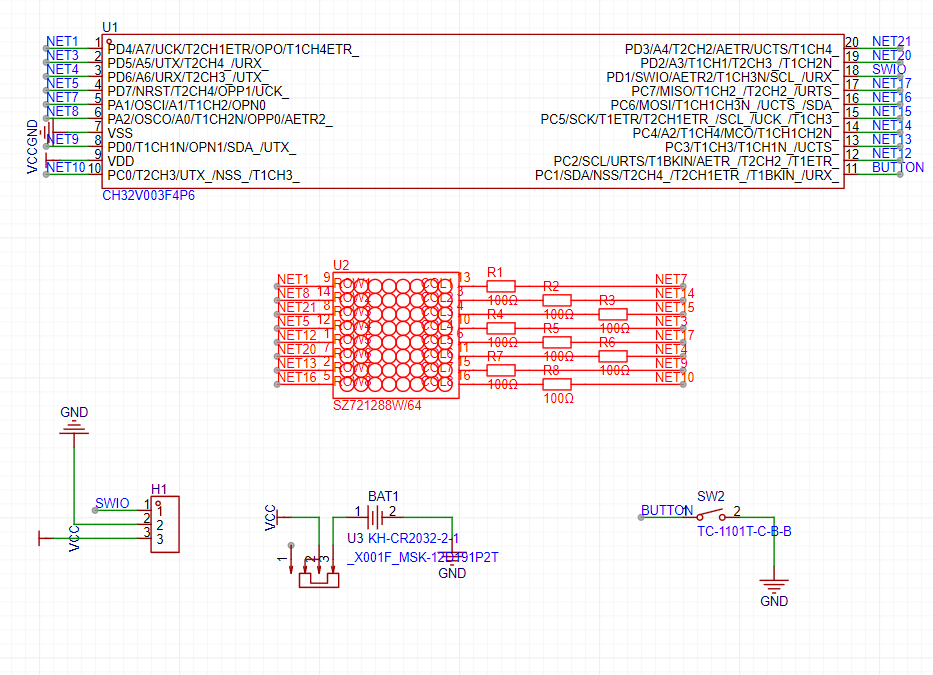Viewport: 933px width, 675px height.
Task: Click the SW2 designator label
Action: pyautogui.click(x=710, y=496)
